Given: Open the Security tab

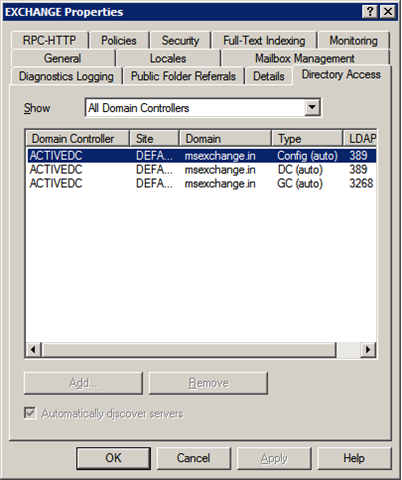Looking at the screenshot, I should coord(180,40).
